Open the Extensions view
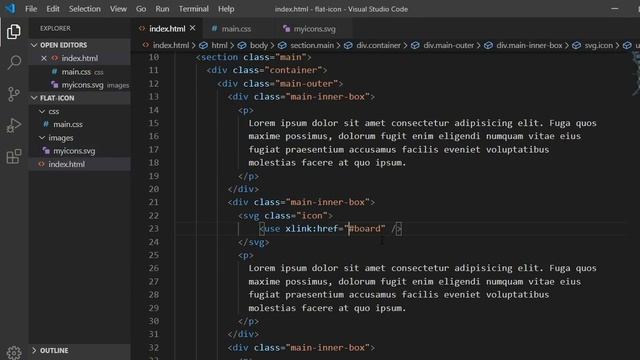 (x=13, y=156)
